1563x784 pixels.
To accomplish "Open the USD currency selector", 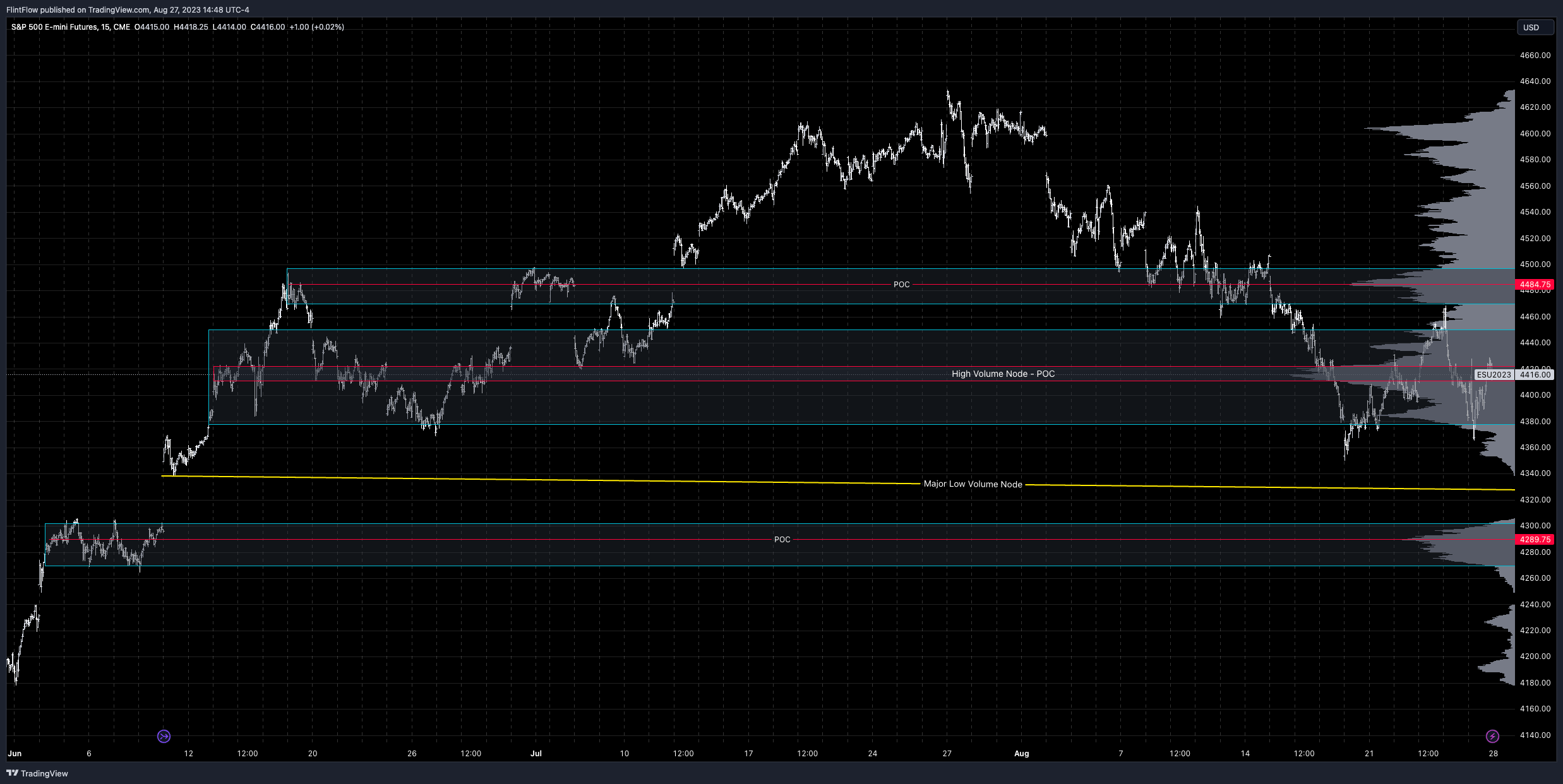I will (1535, 27).
